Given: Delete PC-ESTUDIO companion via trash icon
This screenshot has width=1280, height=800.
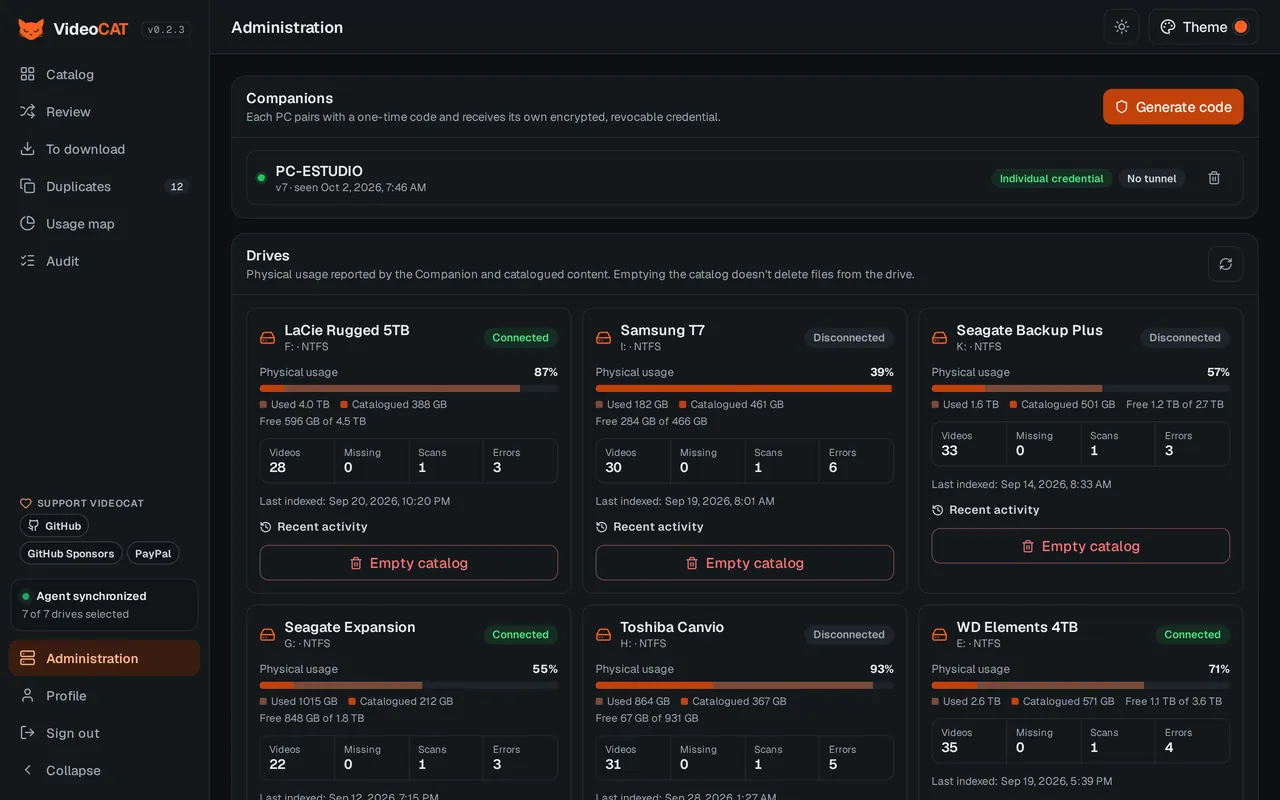Looking at the screenshot, I should (1214, 178).
